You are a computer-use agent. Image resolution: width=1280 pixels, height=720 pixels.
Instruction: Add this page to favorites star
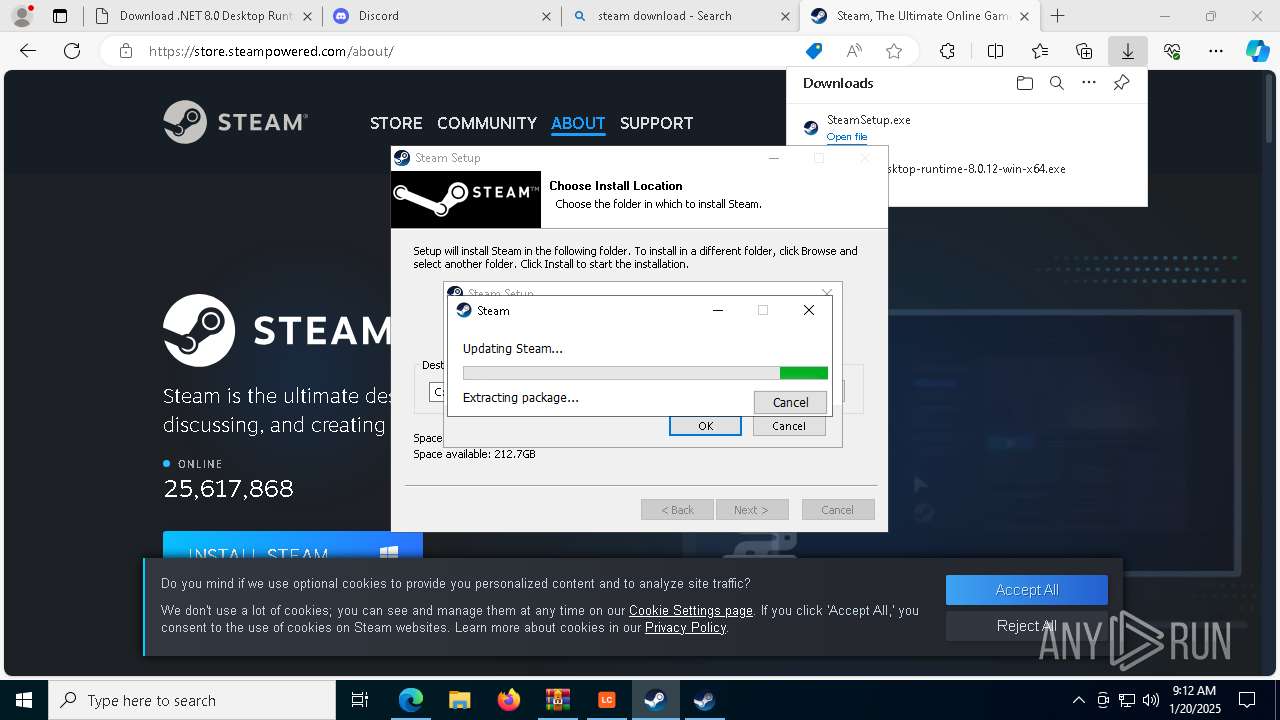(x=894, y=51)
